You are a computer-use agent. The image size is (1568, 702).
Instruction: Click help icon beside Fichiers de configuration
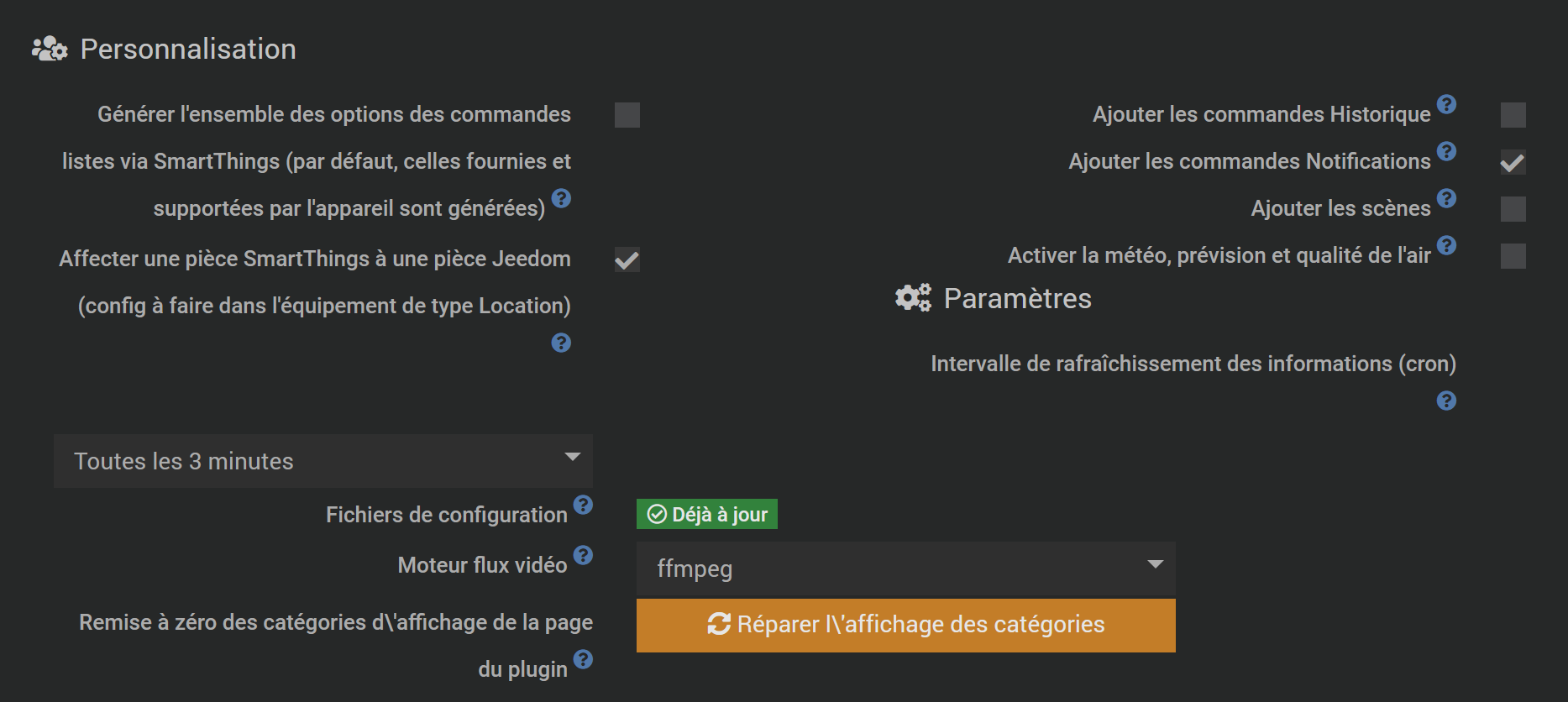[x=583, y=505]
